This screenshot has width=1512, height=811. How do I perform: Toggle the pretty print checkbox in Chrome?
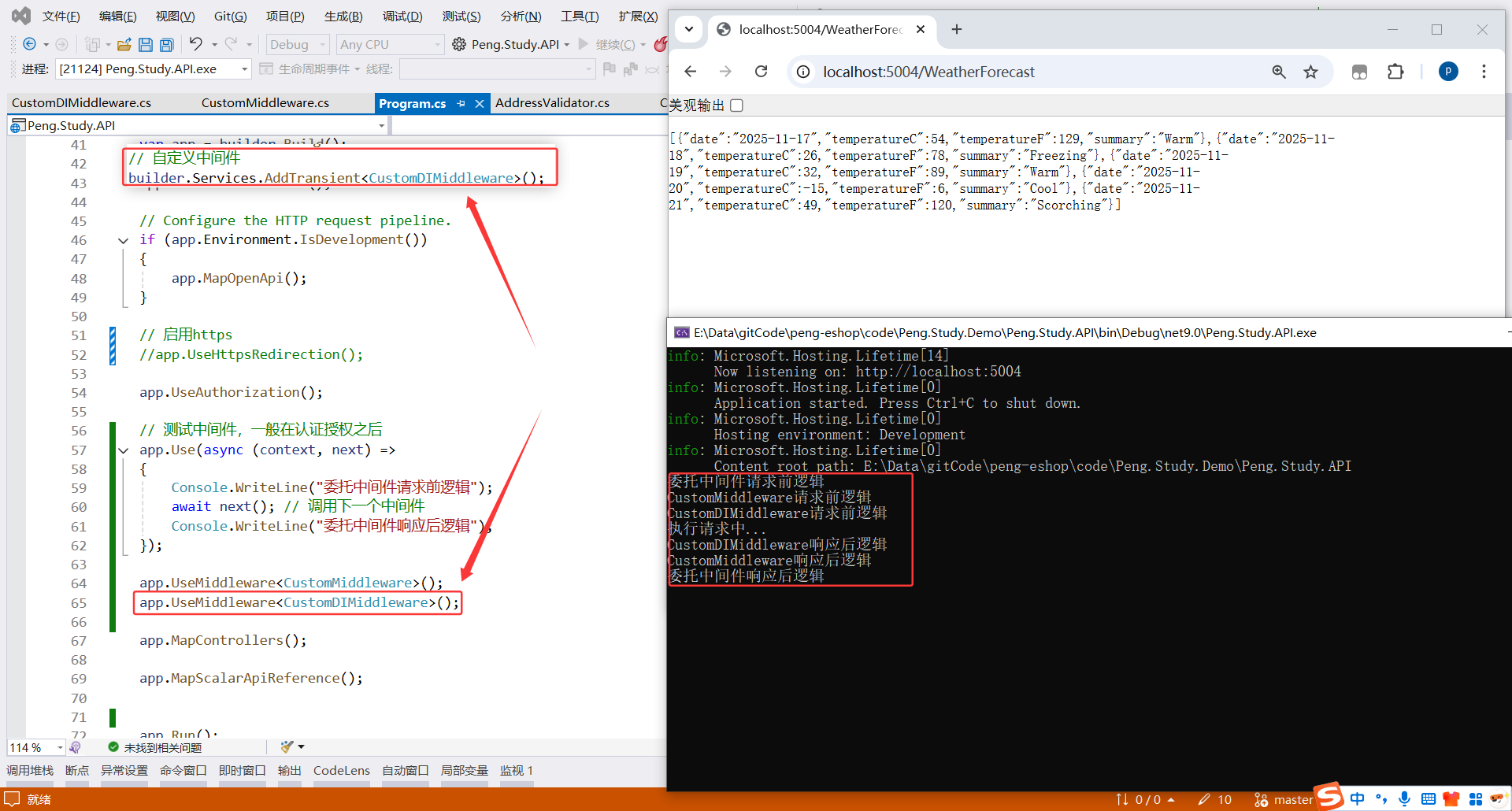click(x=736, y=106)
